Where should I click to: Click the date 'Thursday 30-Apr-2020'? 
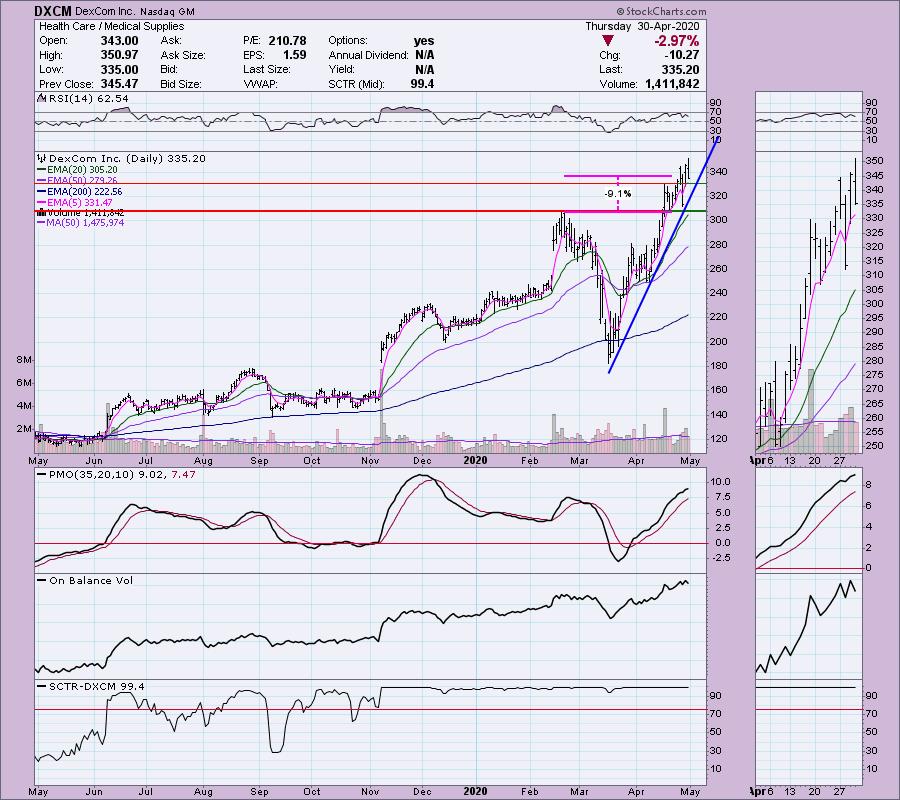pos(642,26)
